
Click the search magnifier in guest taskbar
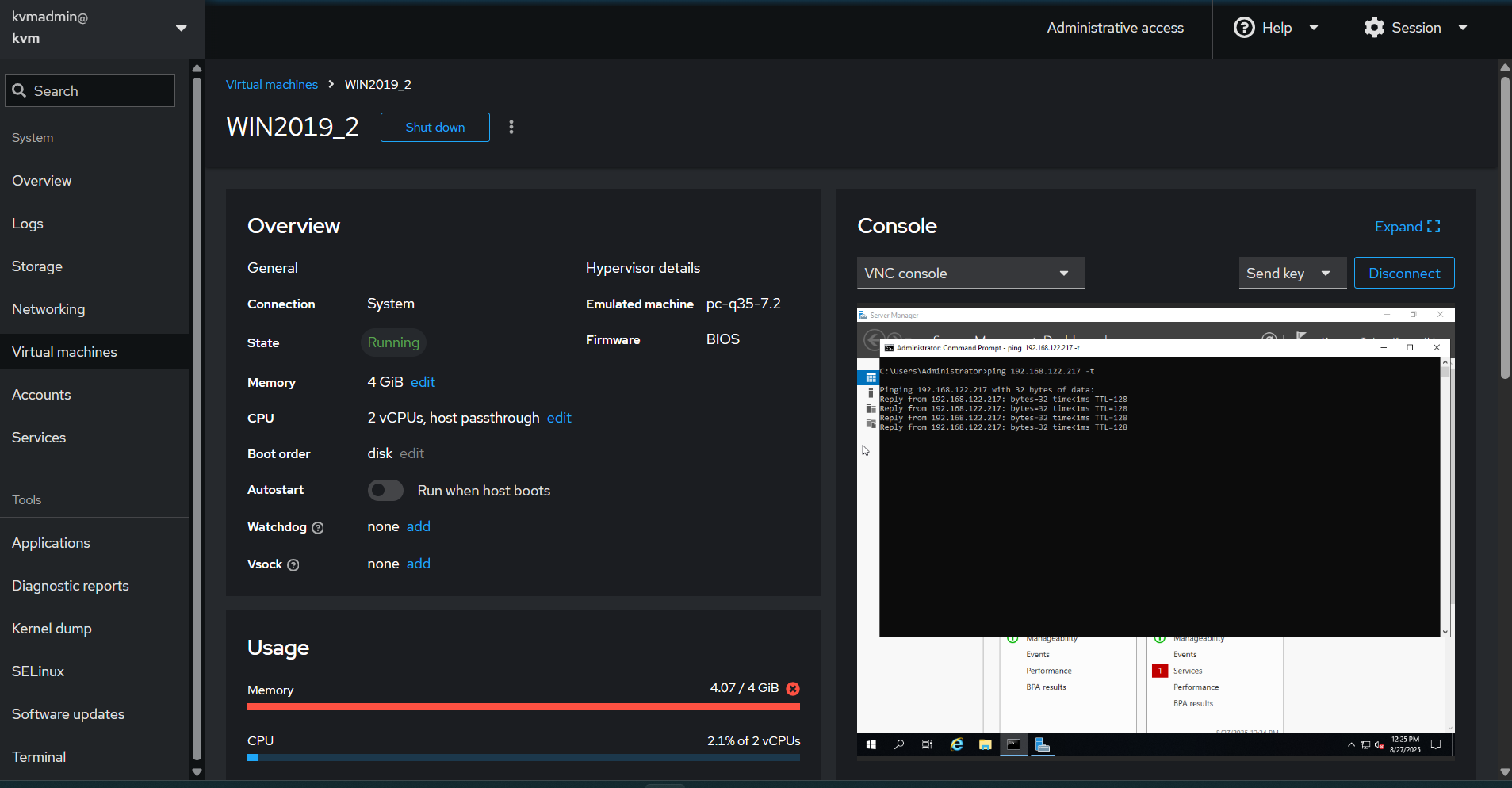point(899,744)
